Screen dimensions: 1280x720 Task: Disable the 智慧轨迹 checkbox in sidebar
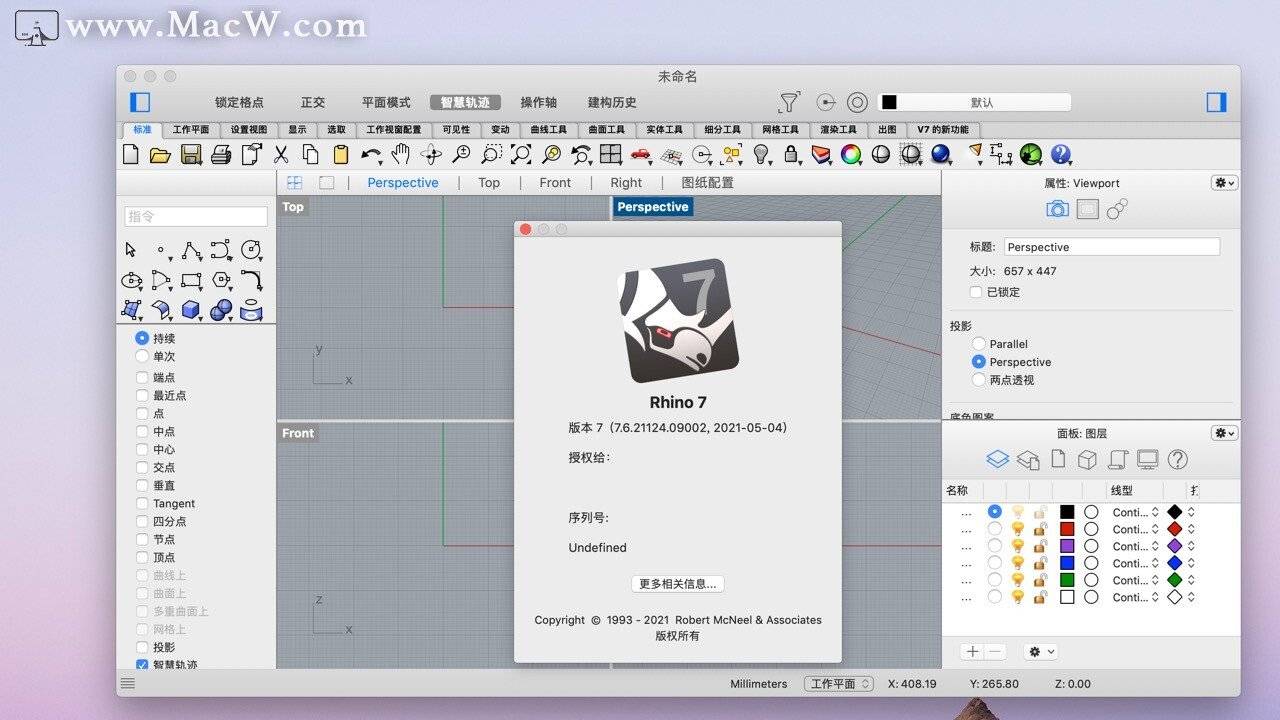142,665
